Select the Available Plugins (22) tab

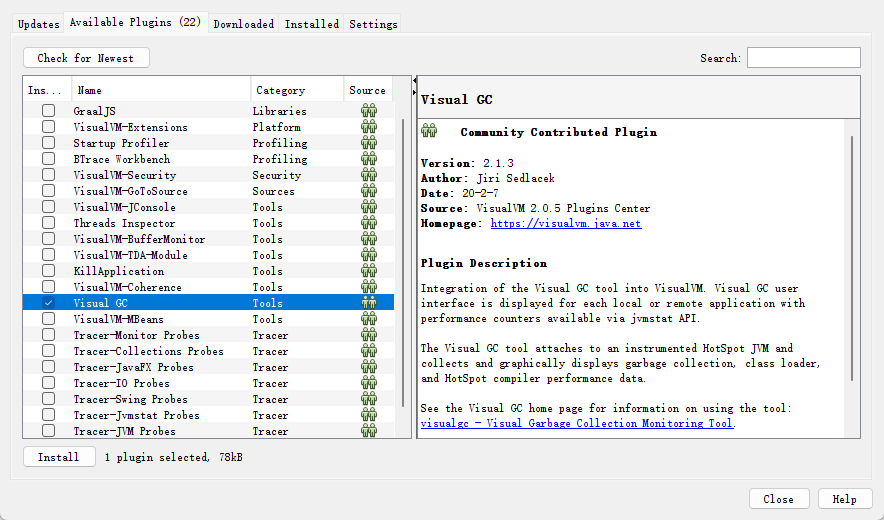(x=135, y=23)
